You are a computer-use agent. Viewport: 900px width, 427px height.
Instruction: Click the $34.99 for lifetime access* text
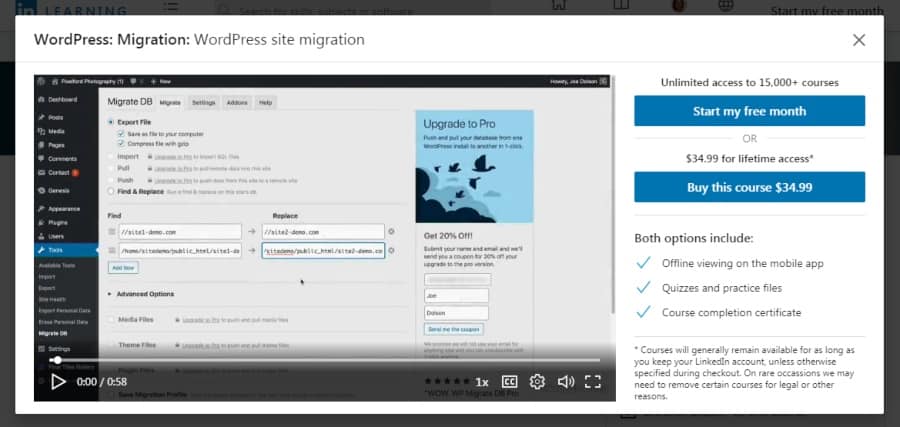click(749, 158)
